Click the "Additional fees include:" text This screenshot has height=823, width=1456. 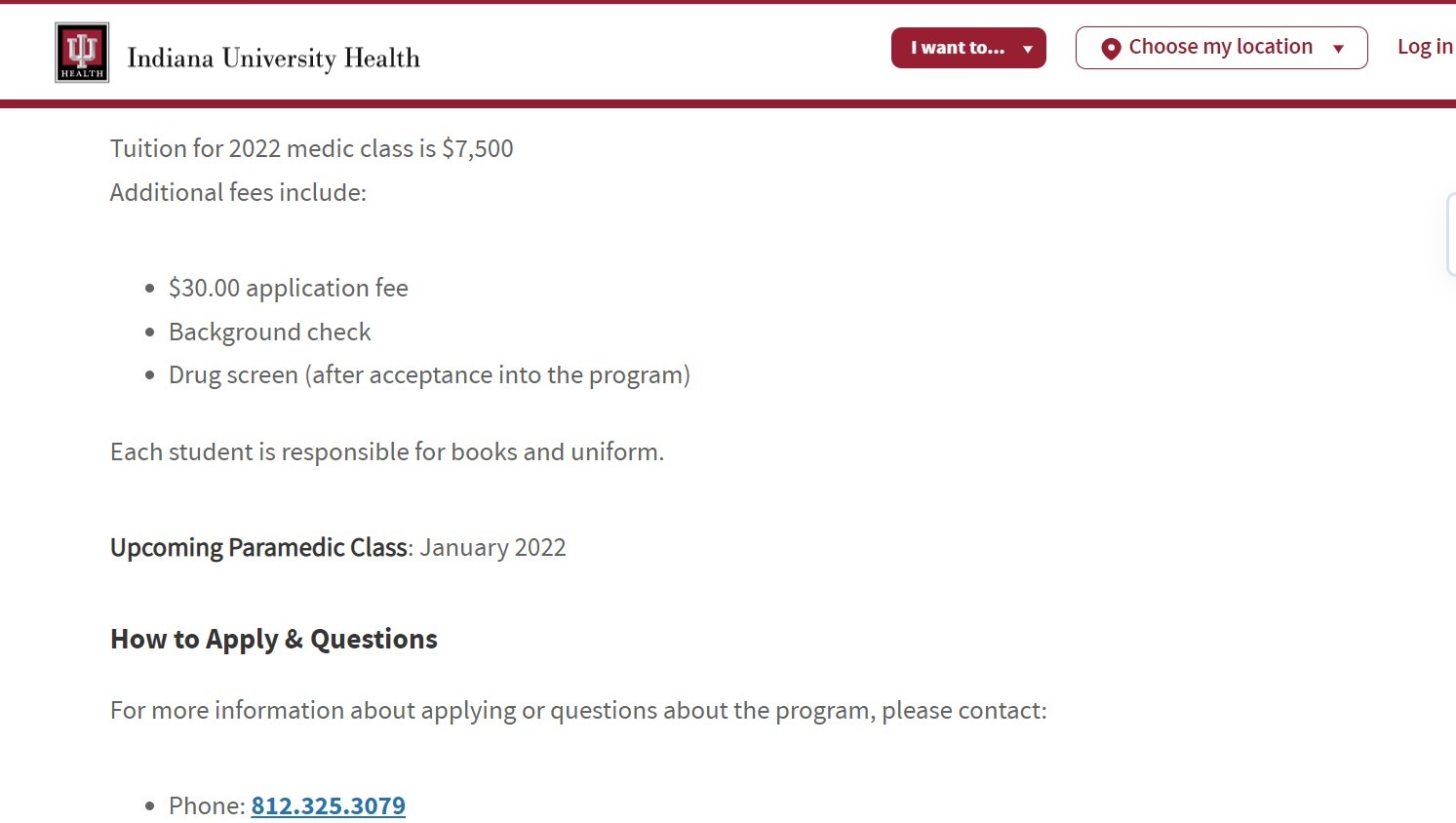click(x=238, y=192)
